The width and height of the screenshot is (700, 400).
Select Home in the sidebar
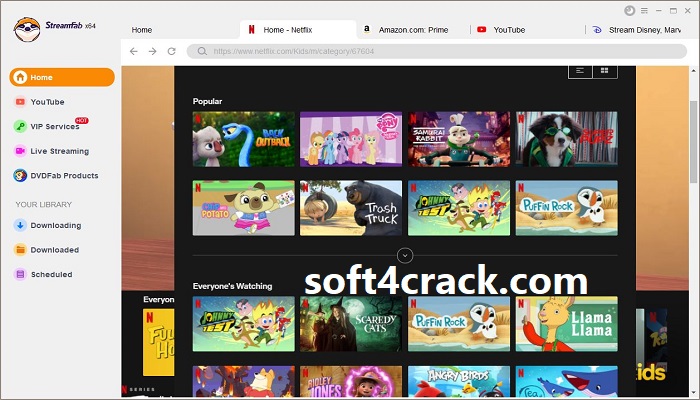pos(62,77)
